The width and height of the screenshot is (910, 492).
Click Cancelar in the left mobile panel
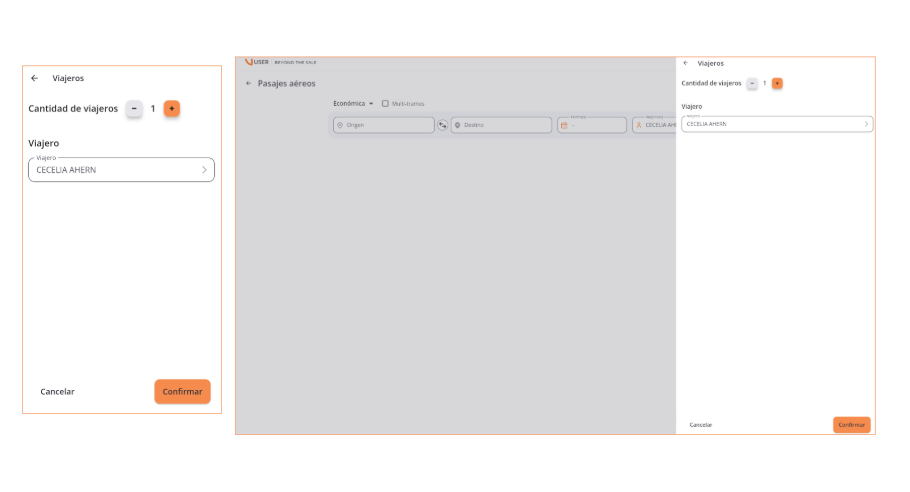pos(57,392)
